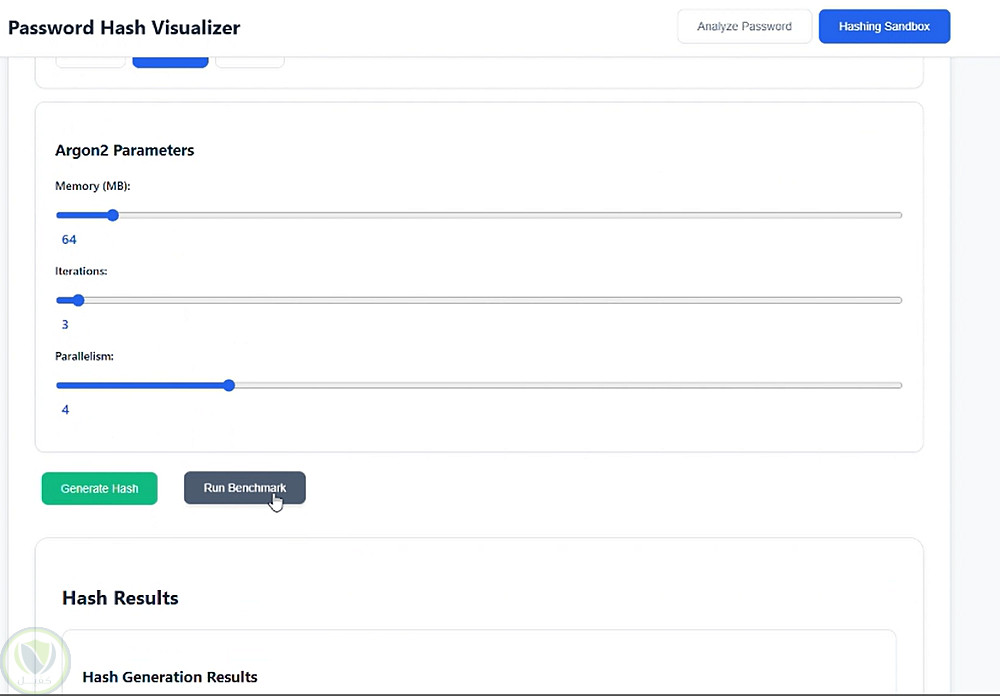The image size is (1000, 696).
Task: Click the parallelism value 4 label
Action: pyautogui.click(x=65, y=410)
